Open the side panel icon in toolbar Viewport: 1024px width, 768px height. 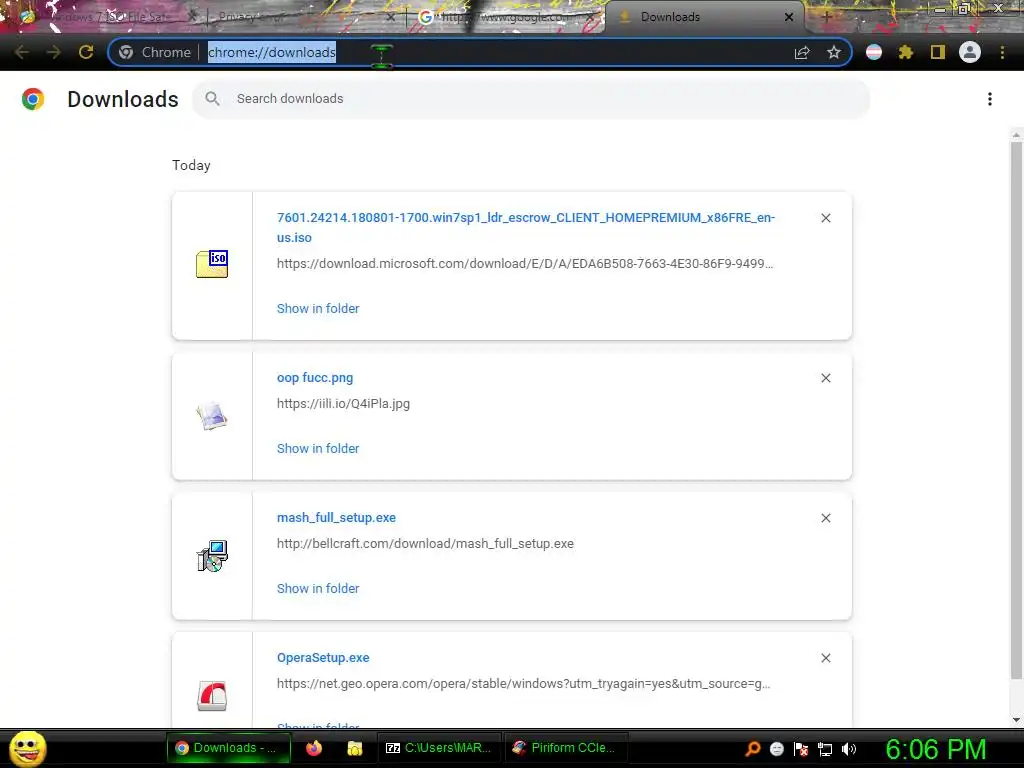938,52
